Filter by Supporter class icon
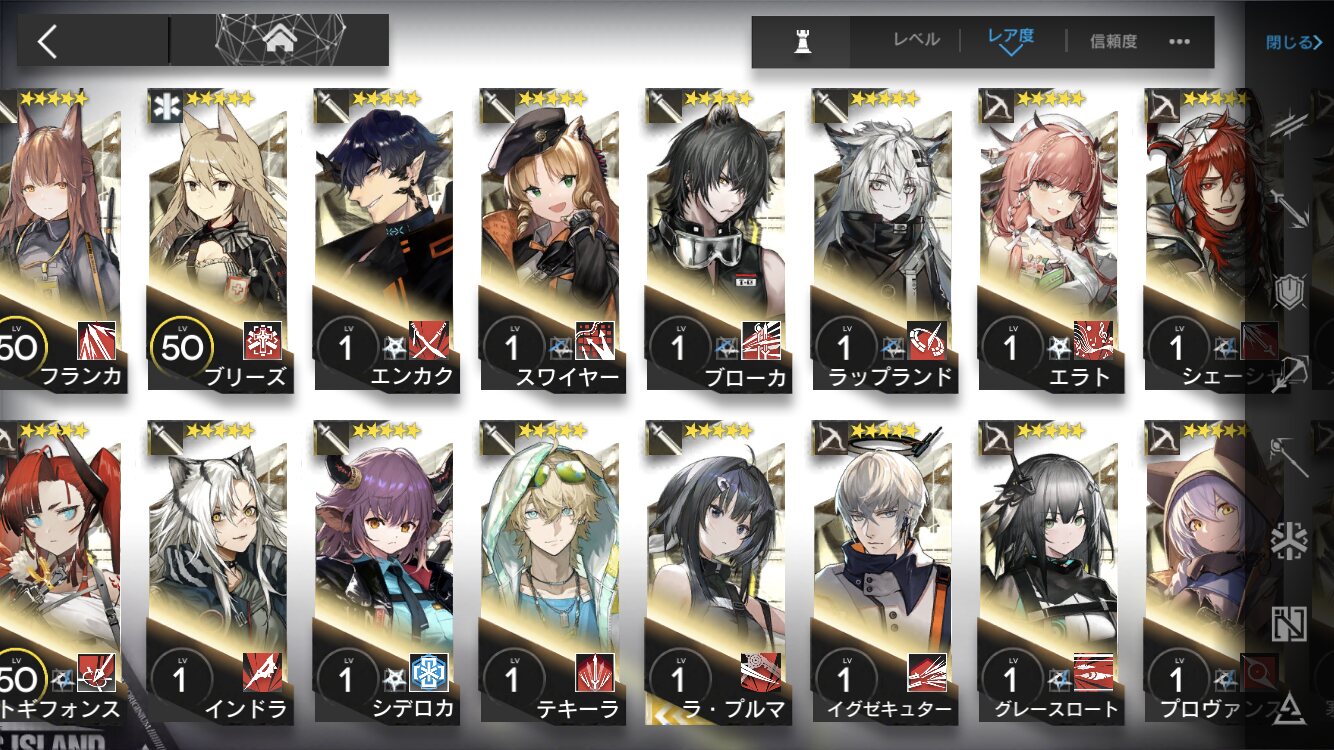 click(1290, 623)
